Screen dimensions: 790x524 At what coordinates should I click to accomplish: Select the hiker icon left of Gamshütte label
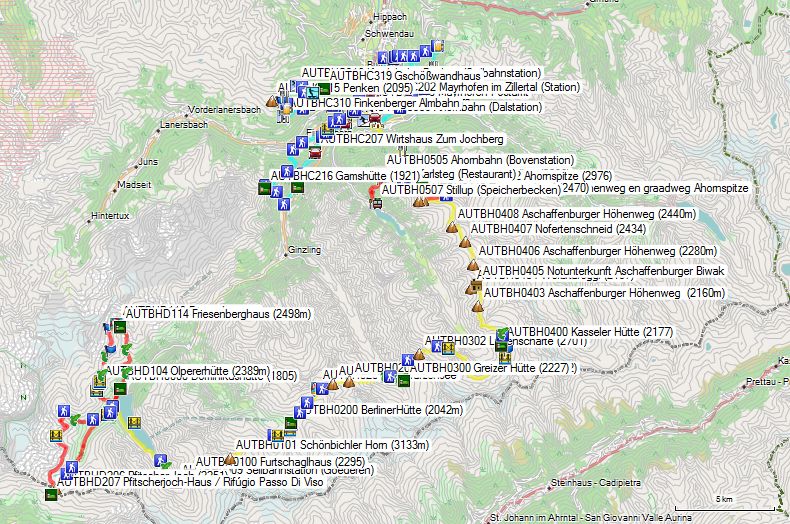click(286, 172)
